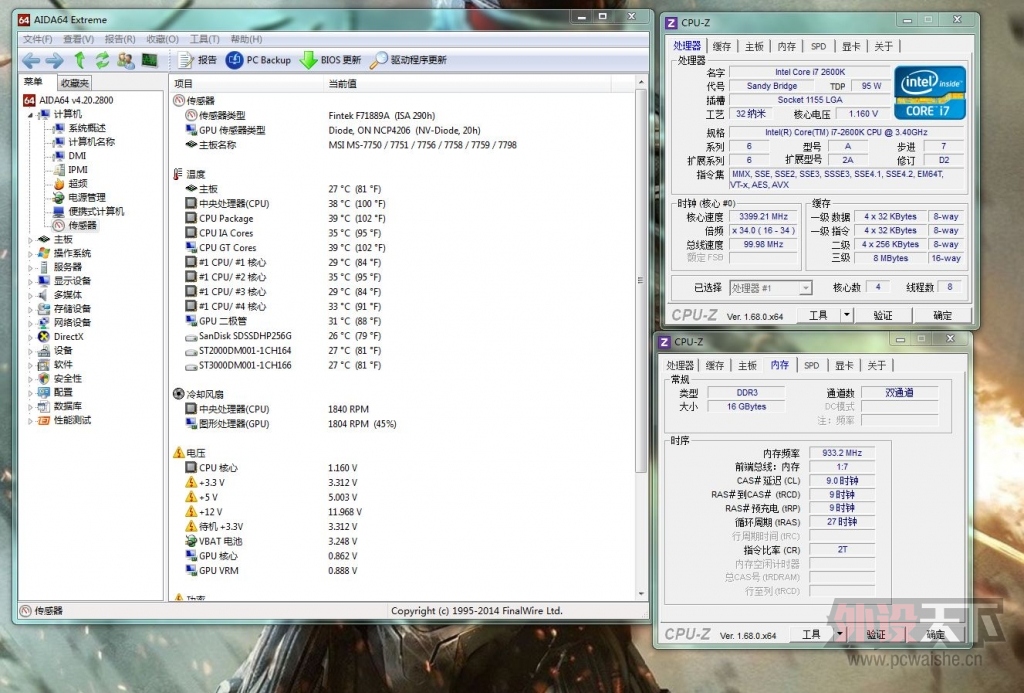
Task: Click the green up arrow toolbar icon
Action: click(x=80, y=60)
